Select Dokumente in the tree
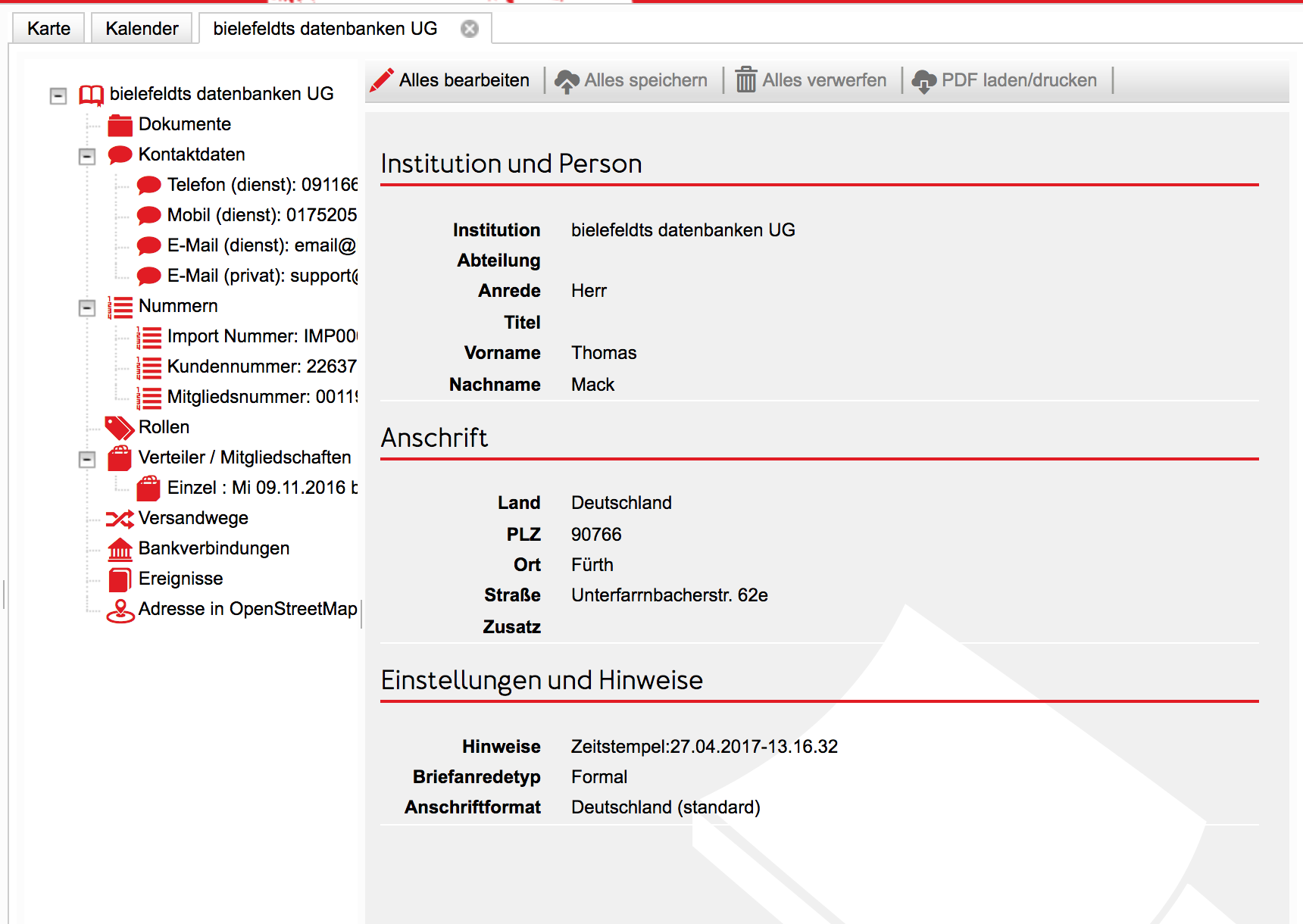 [x=185, y=124]
